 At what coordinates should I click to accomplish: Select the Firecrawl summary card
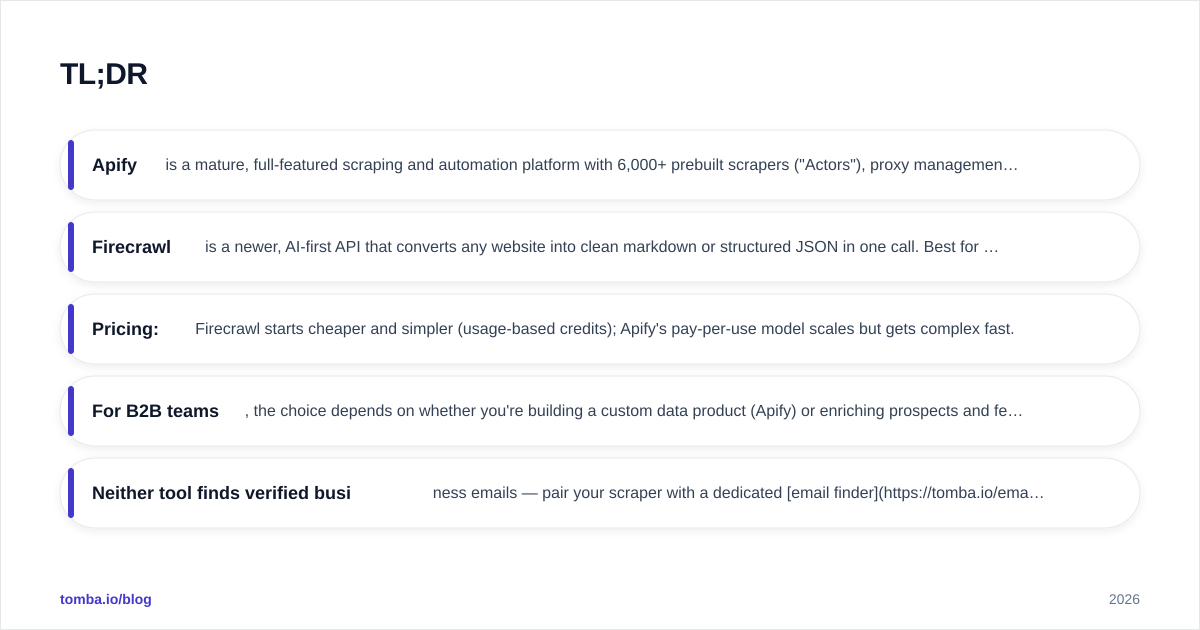click(600, 247)
